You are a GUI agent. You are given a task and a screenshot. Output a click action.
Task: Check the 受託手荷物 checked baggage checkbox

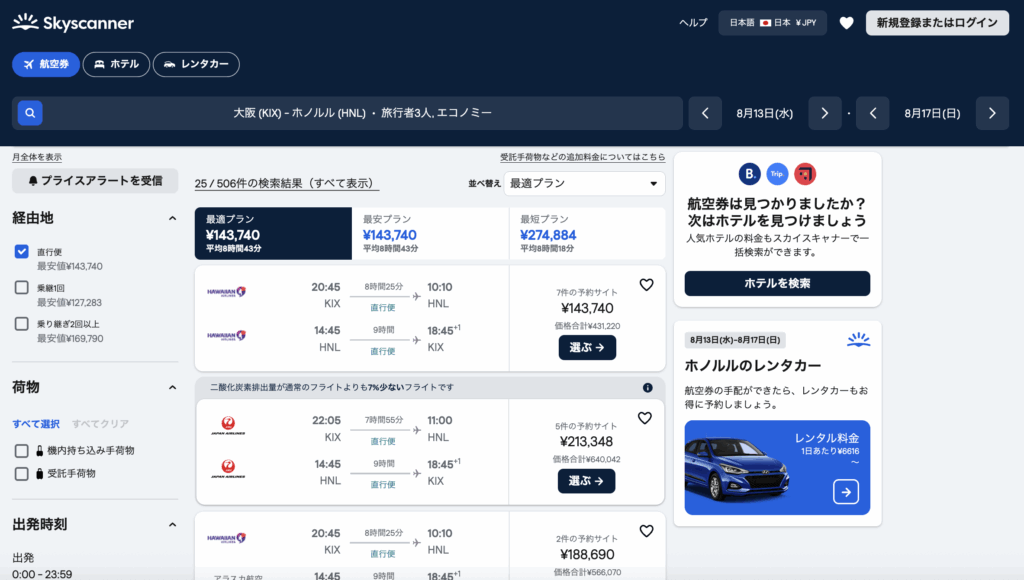tap(22, 474)
